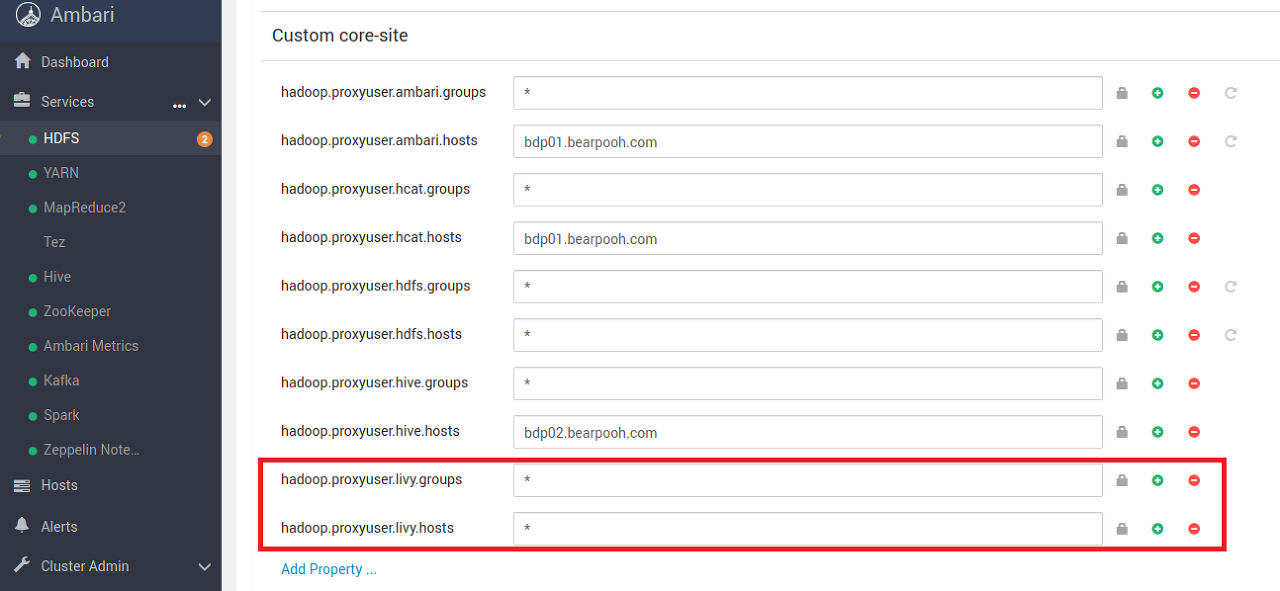This screenshot has height=591, width=1280.
Task: Collapse the Services chevron
Action: [205, 102]
